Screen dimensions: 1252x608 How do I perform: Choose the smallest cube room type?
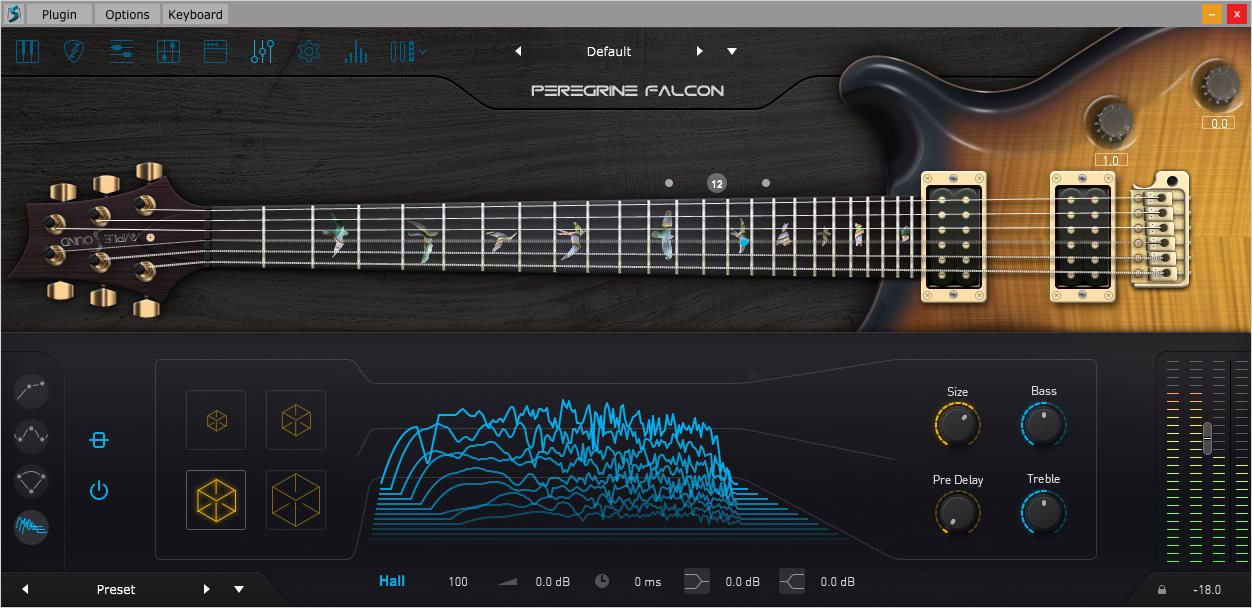coord(216,420)
